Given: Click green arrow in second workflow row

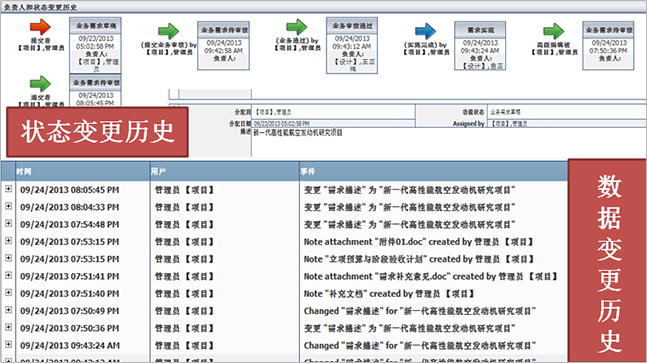Looking at the screenshot, I should point(40,84).
